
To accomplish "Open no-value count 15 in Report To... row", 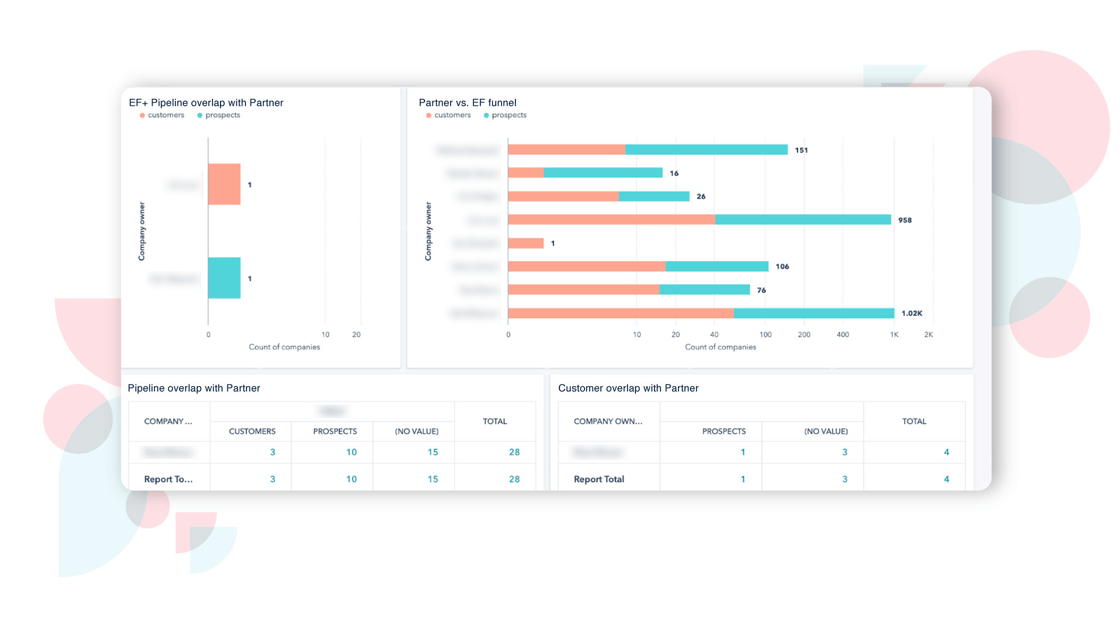I will (433, 480).
